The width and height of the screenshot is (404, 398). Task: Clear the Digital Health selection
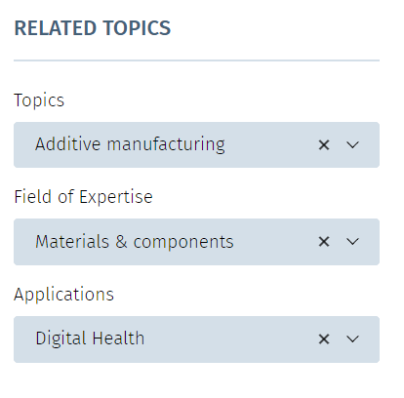(x=324, y=339)
